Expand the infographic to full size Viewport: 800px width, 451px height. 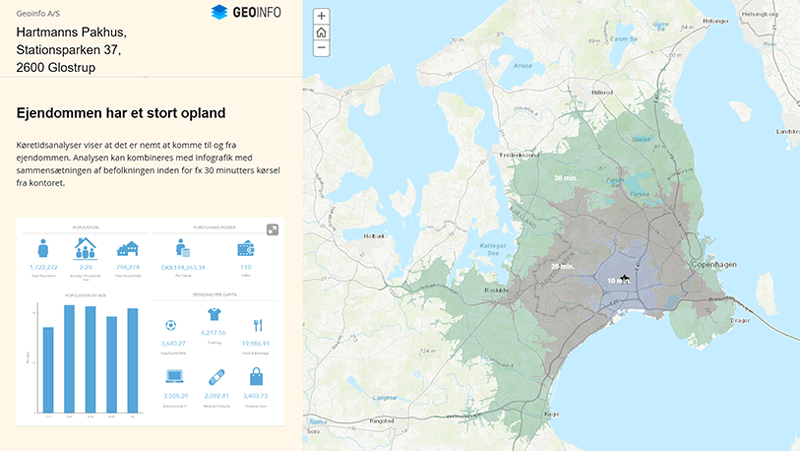click(x=273, y=229)
